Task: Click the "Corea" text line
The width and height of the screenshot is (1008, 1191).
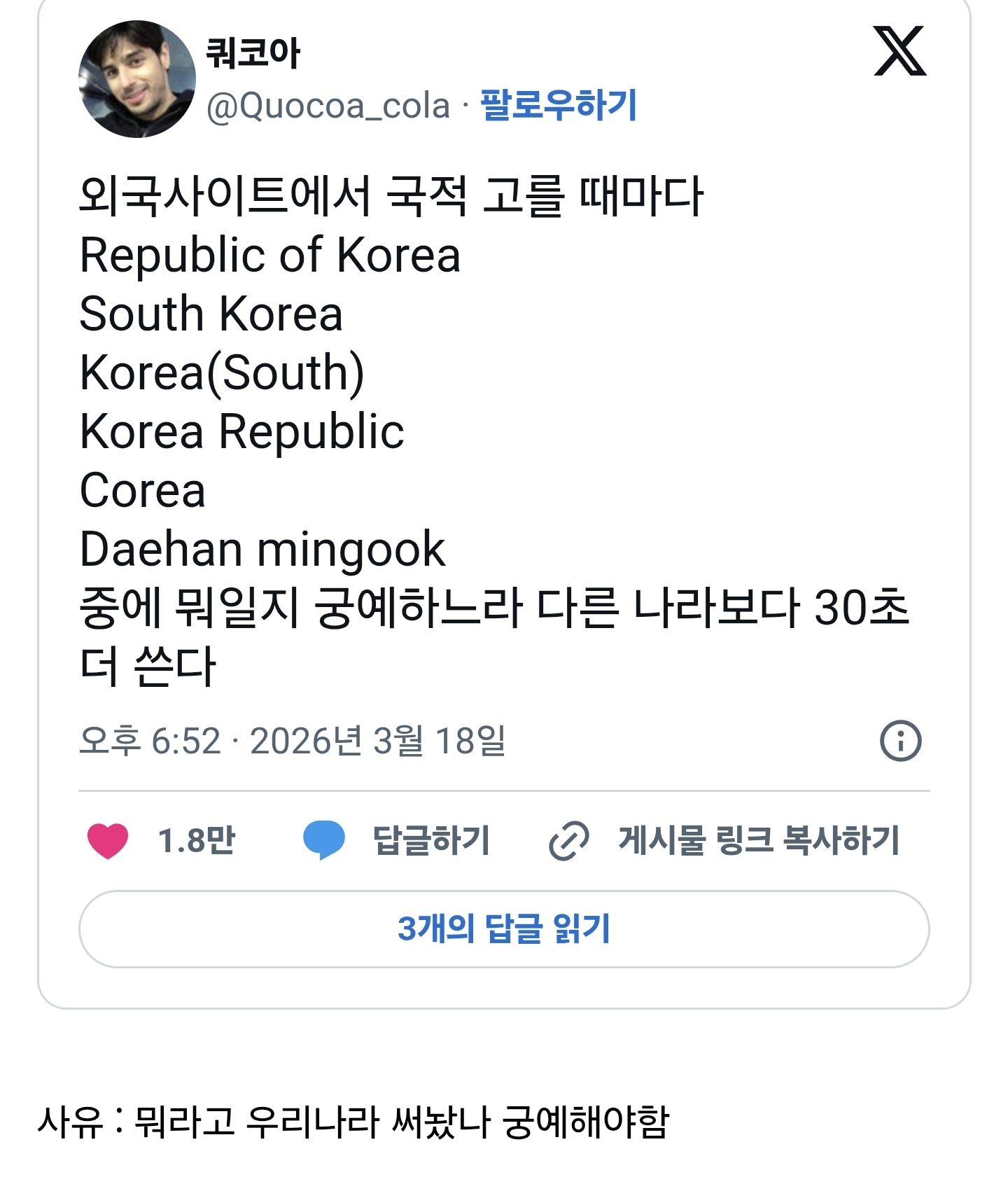Action: click(x=143, y=490)
